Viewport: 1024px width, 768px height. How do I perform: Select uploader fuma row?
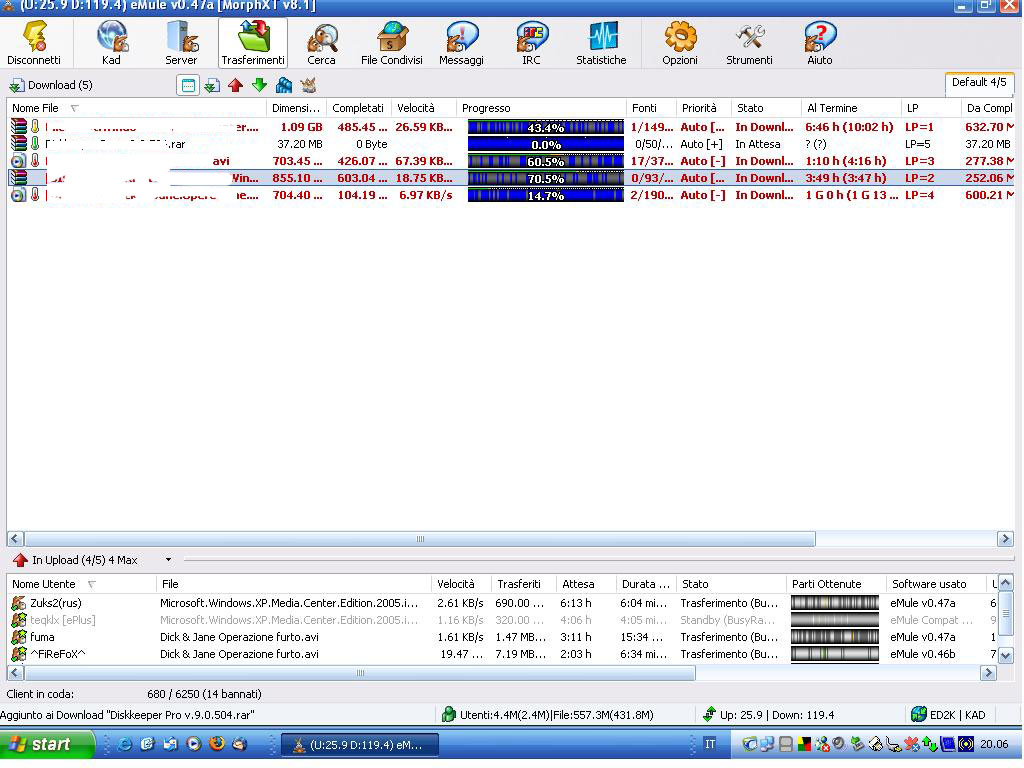(503, 637)
